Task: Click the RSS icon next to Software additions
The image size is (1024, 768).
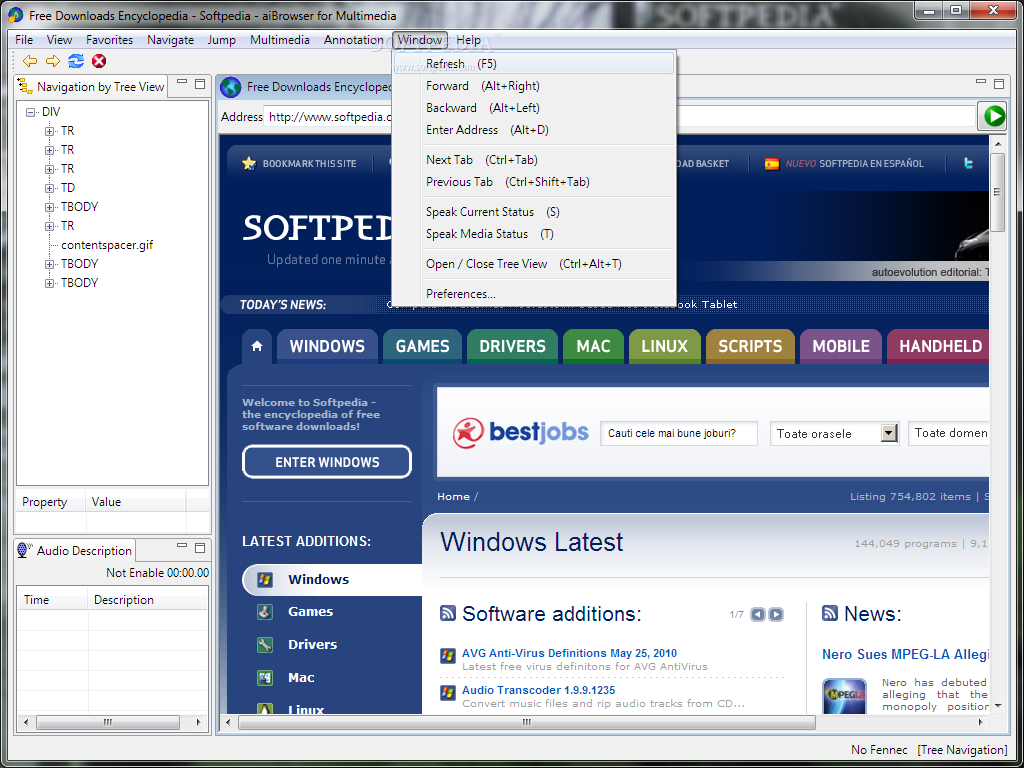Action: click(448, 613)
